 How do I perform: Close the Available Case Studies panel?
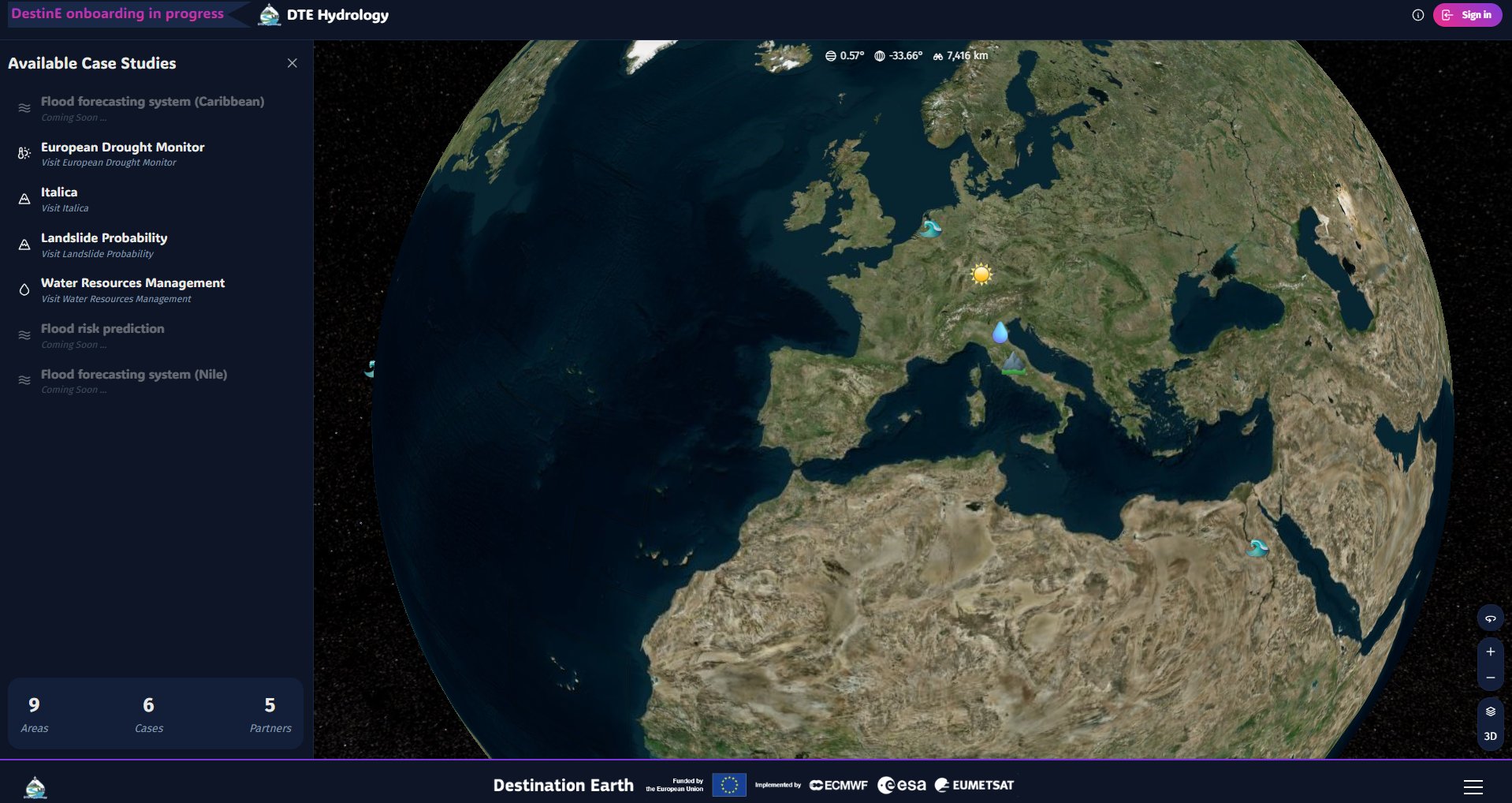tap(292, 63)
